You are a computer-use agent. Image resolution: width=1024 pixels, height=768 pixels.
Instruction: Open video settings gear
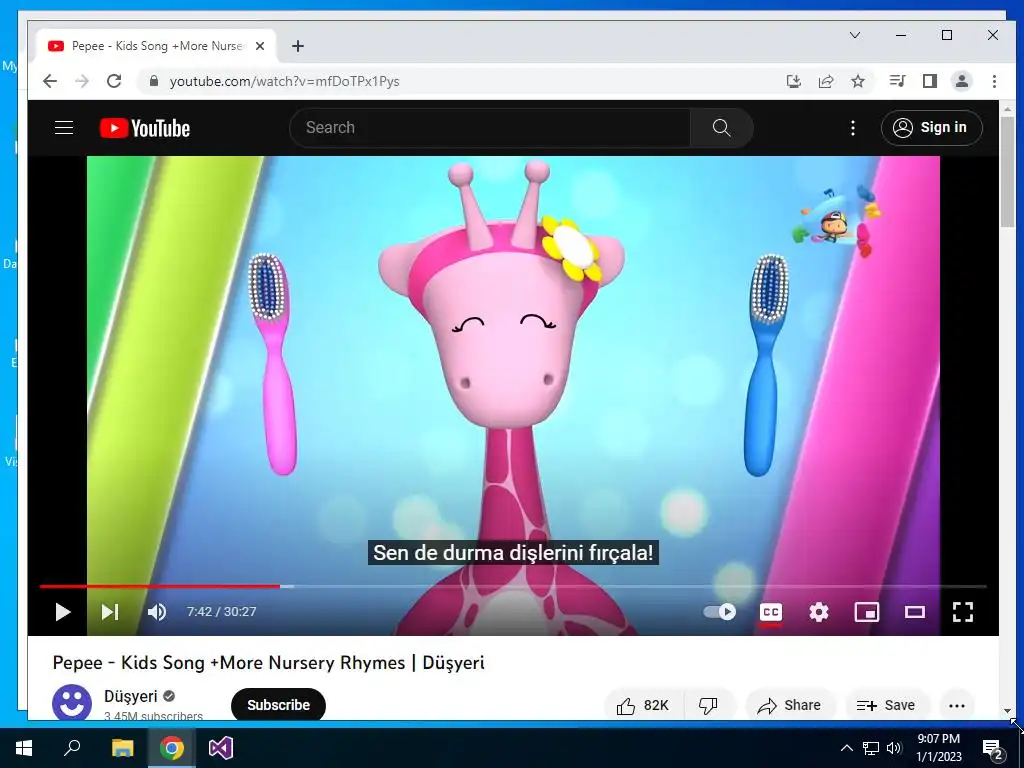(x=818, y=612)
